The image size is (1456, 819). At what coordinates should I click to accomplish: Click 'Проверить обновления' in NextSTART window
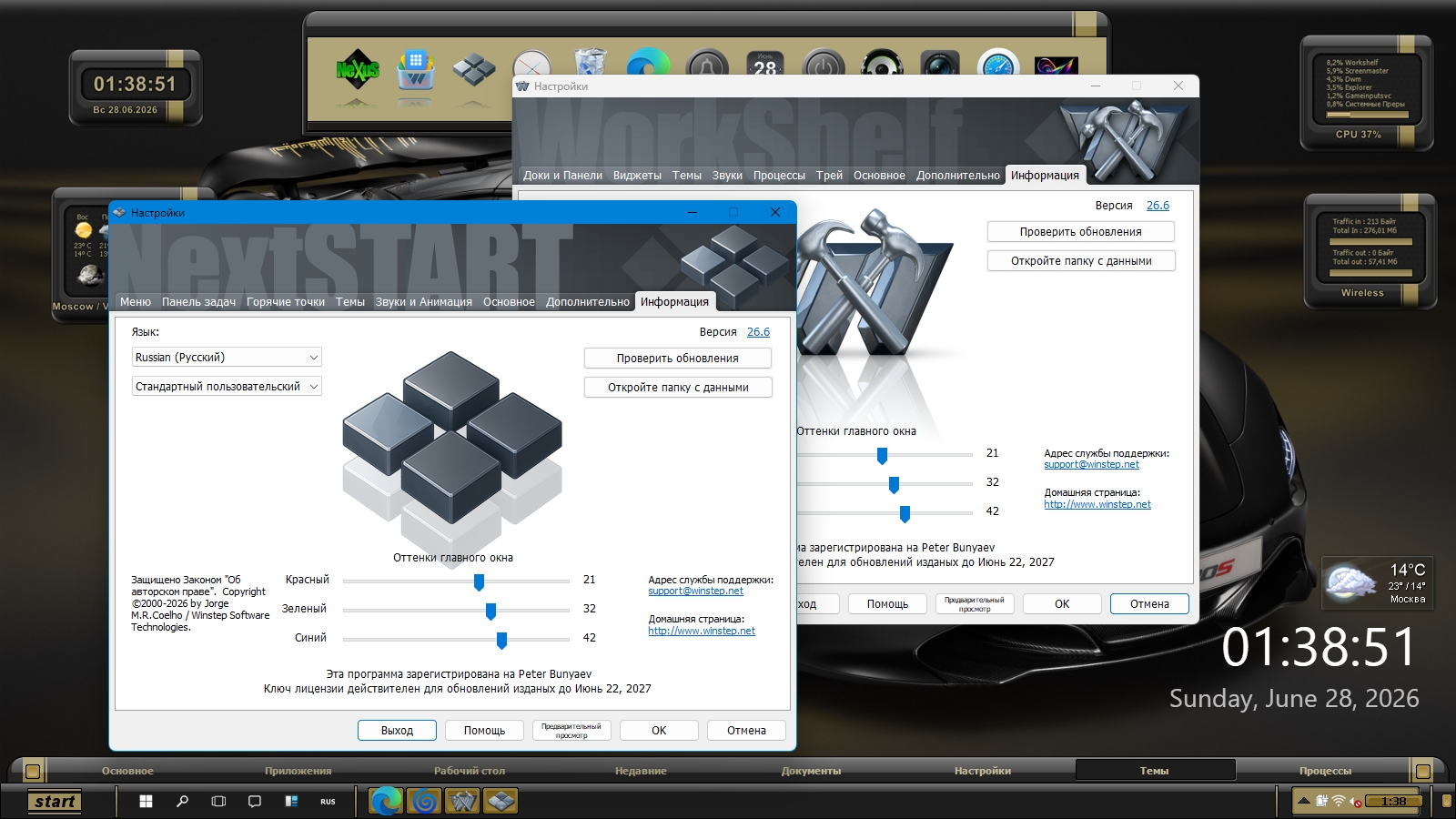pyautogui.click(x=678, y=359)
